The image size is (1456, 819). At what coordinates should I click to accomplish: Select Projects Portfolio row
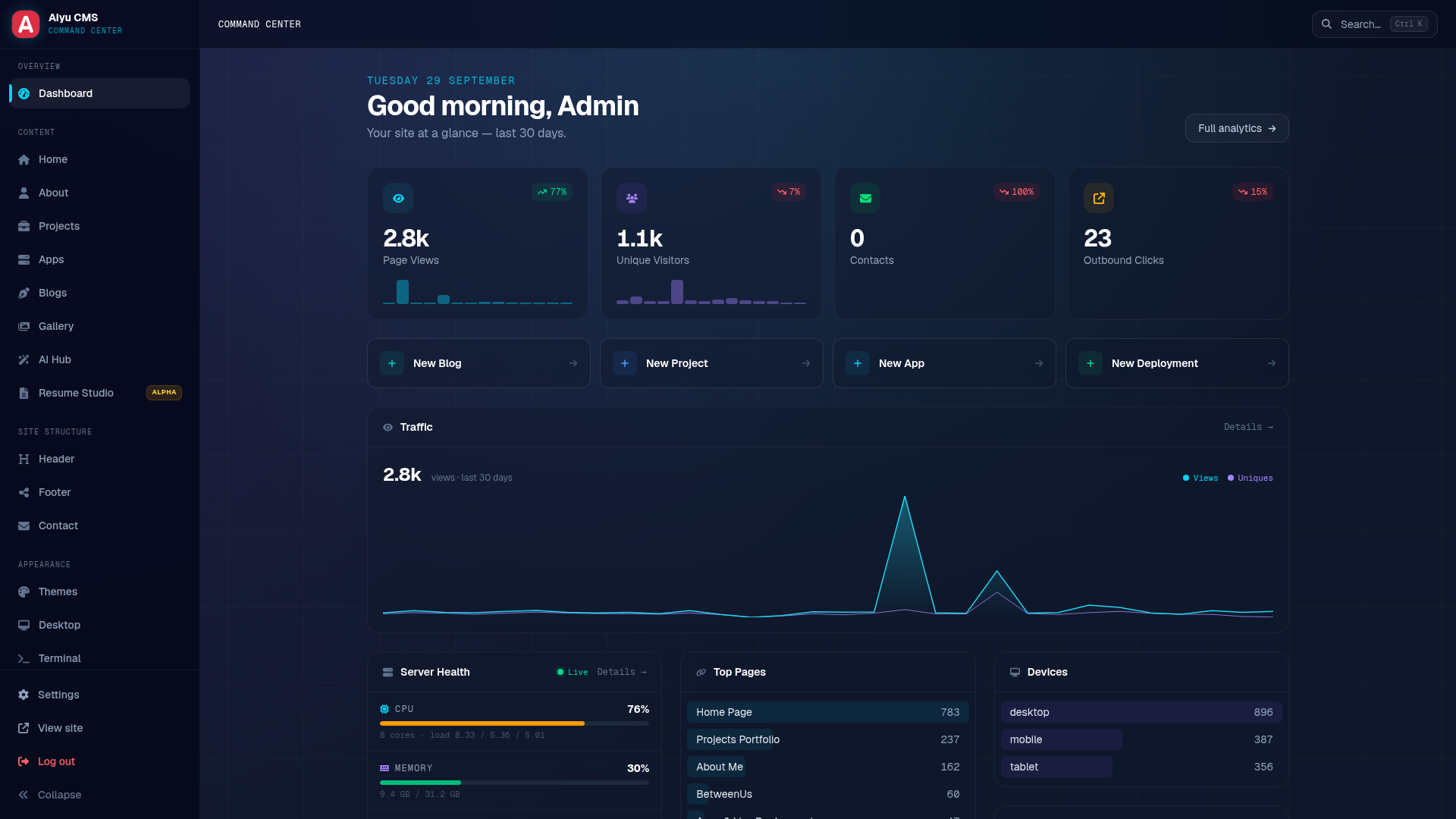pos(828,739)
